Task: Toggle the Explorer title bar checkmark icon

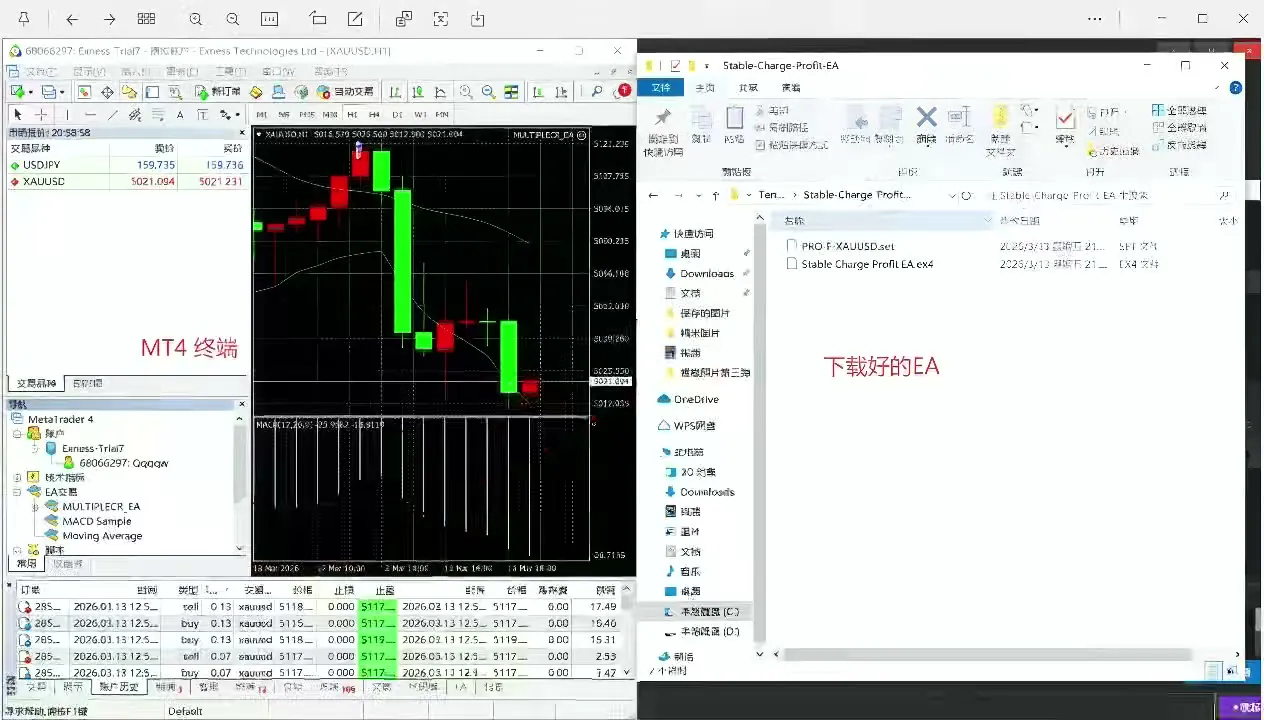Action: coord(675,65)
